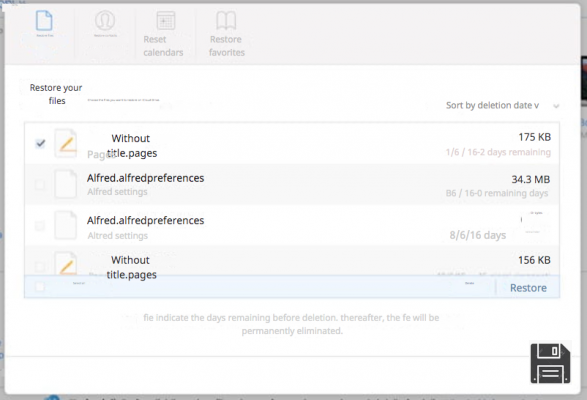Select the Alfred.alfredpreferences 34.3 MB row

tap(292, 184)
